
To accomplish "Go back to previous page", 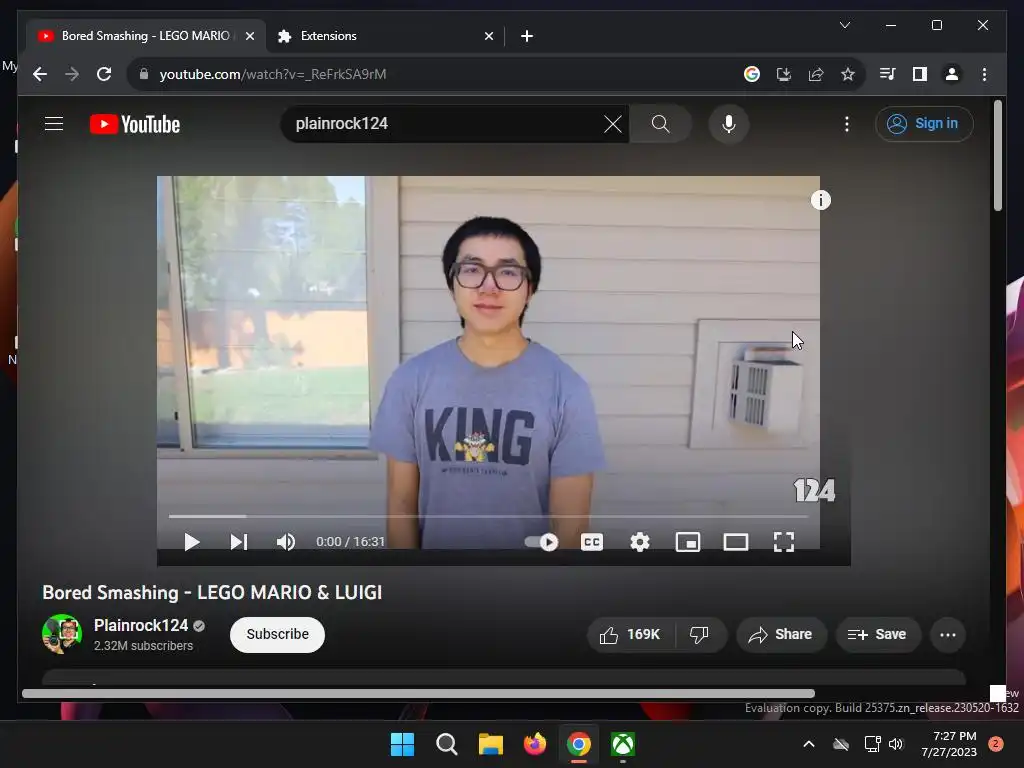I will click(40, 74).
